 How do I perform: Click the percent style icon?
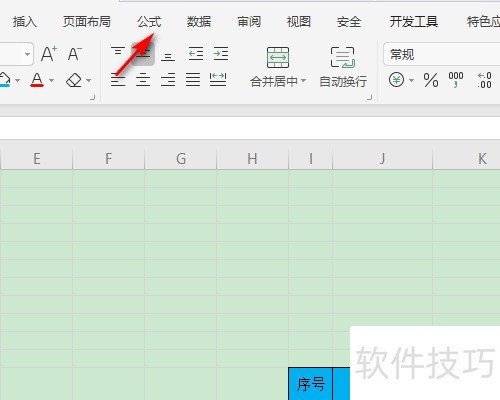tap(431, 80)
